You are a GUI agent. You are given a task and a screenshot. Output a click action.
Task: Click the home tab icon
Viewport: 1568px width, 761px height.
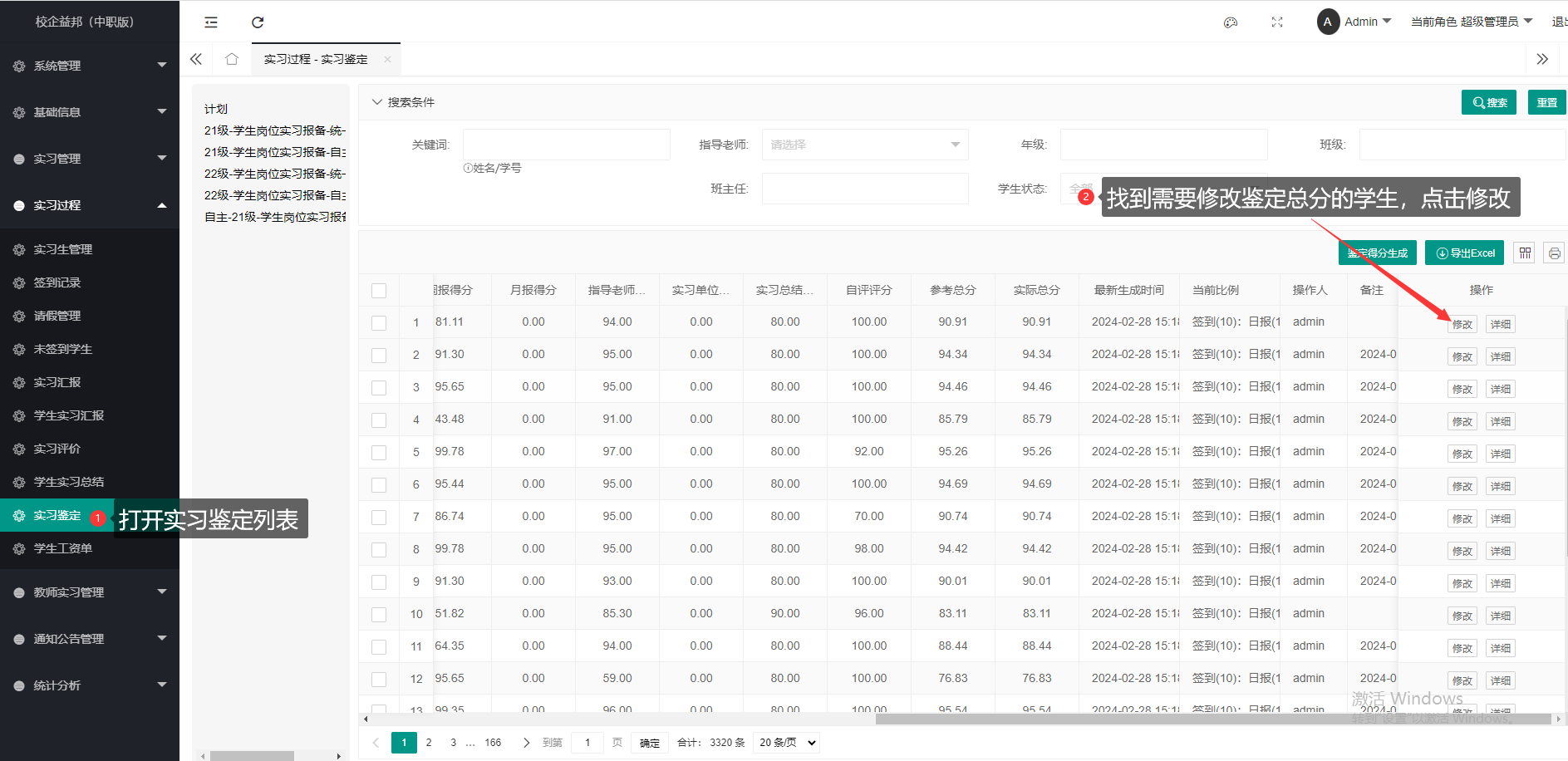pyautogui.click(x=232, y=59)
